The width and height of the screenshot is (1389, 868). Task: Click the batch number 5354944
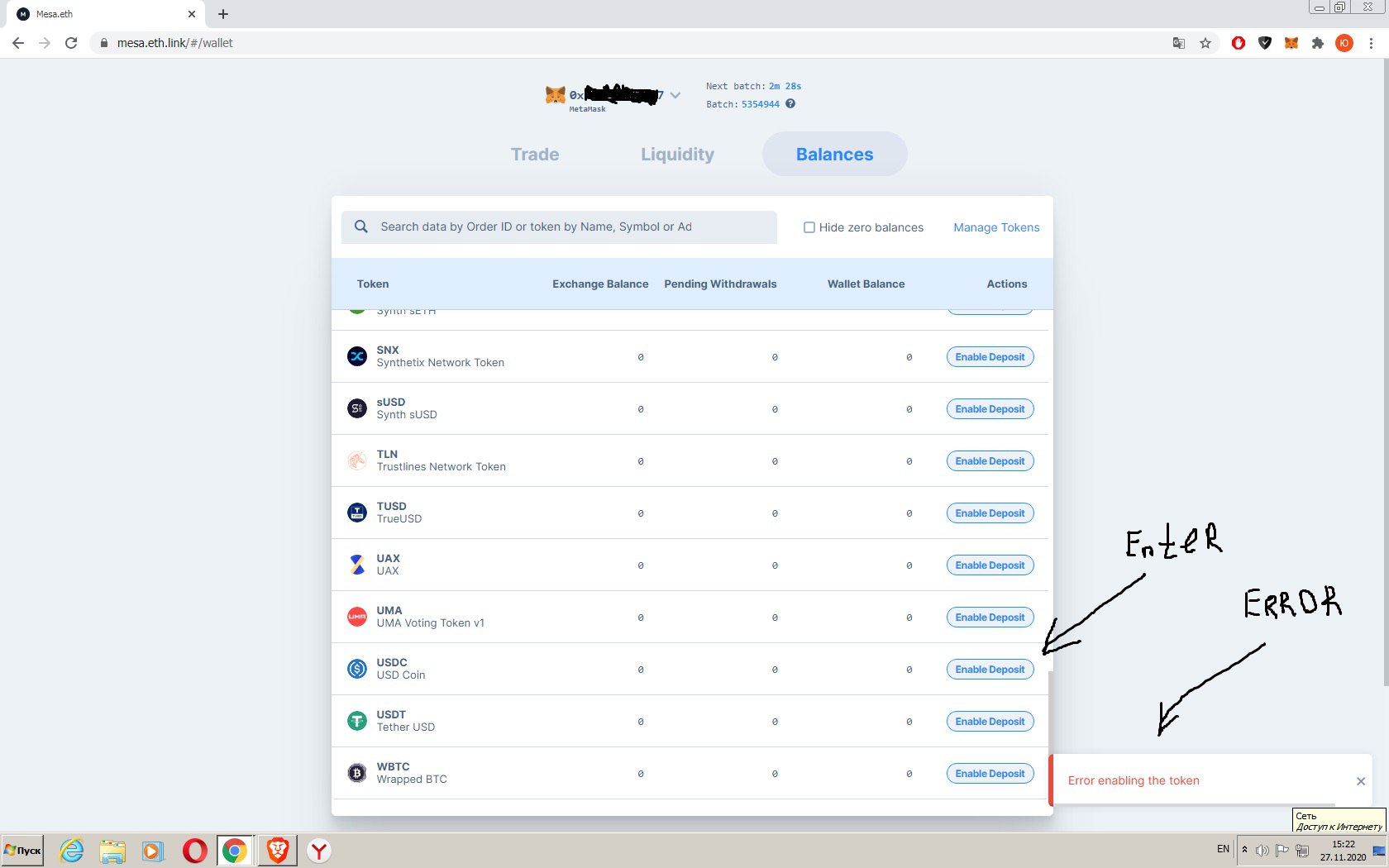click(760, 104)
